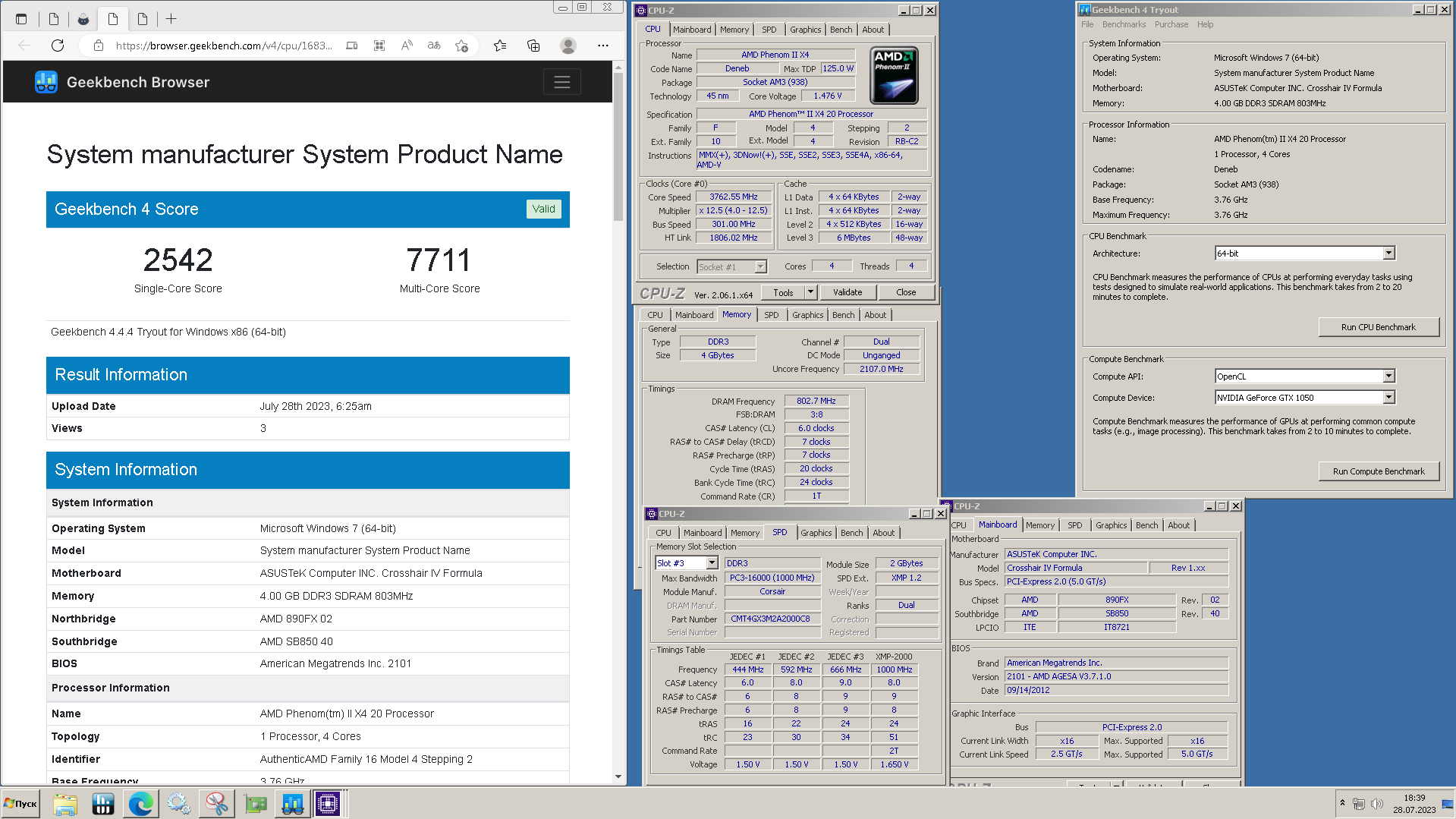Open the Architecture 64-bit dropdown

(1388, 254)
